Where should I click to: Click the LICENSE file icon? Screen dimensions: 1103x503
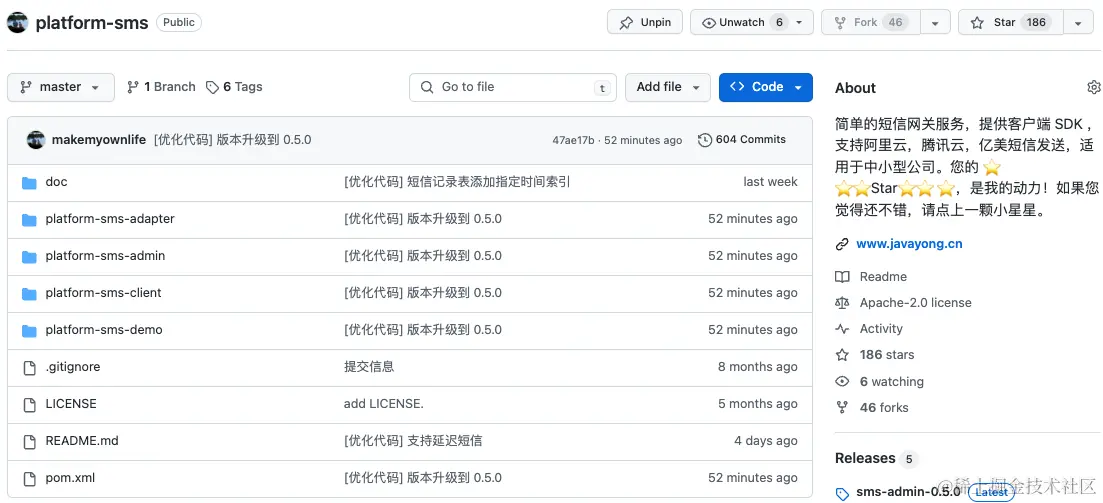29,405
